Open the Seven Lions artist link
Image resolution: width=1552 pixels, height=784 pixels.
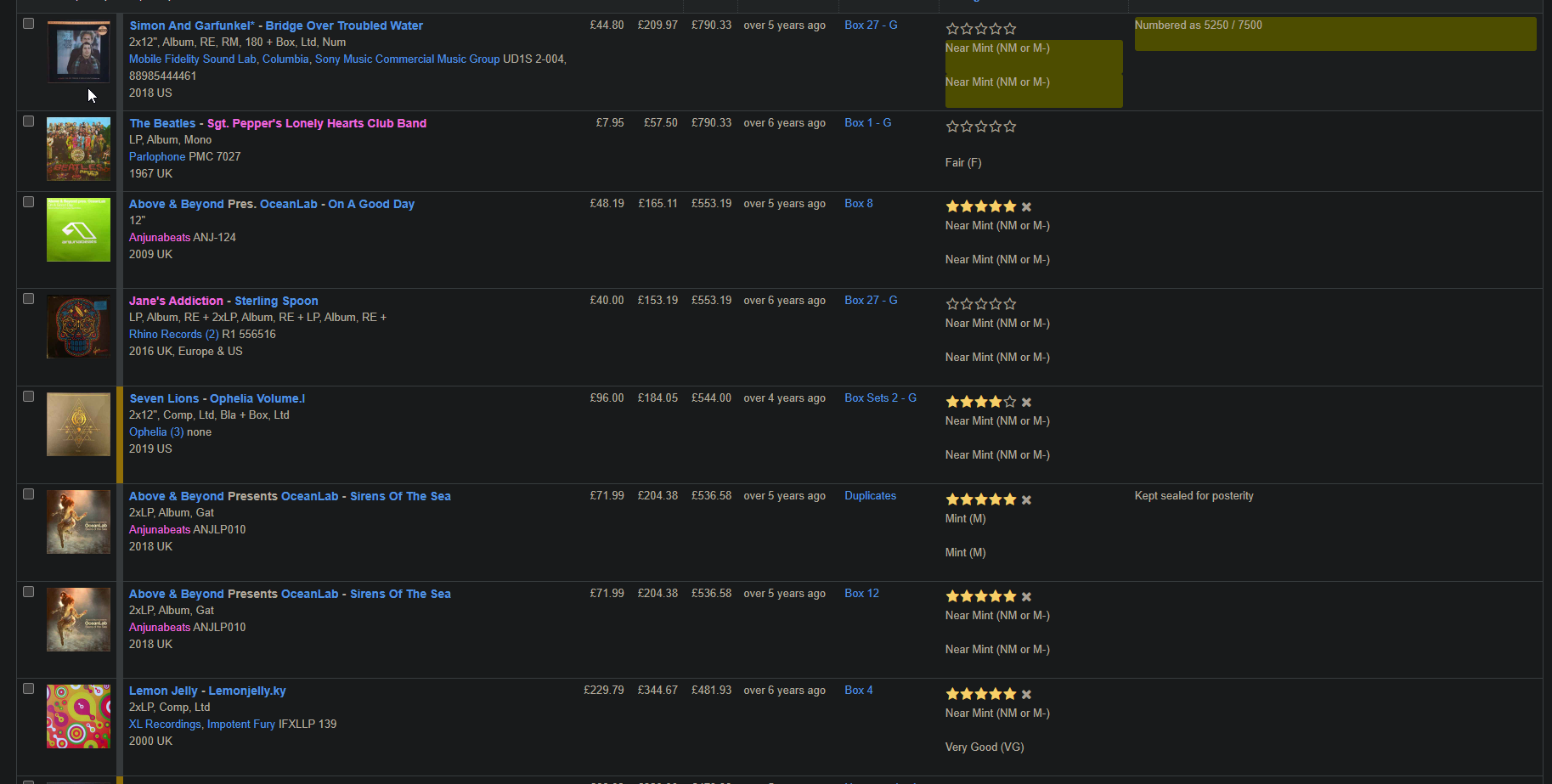pyautogui.click(x=164, y=398)
